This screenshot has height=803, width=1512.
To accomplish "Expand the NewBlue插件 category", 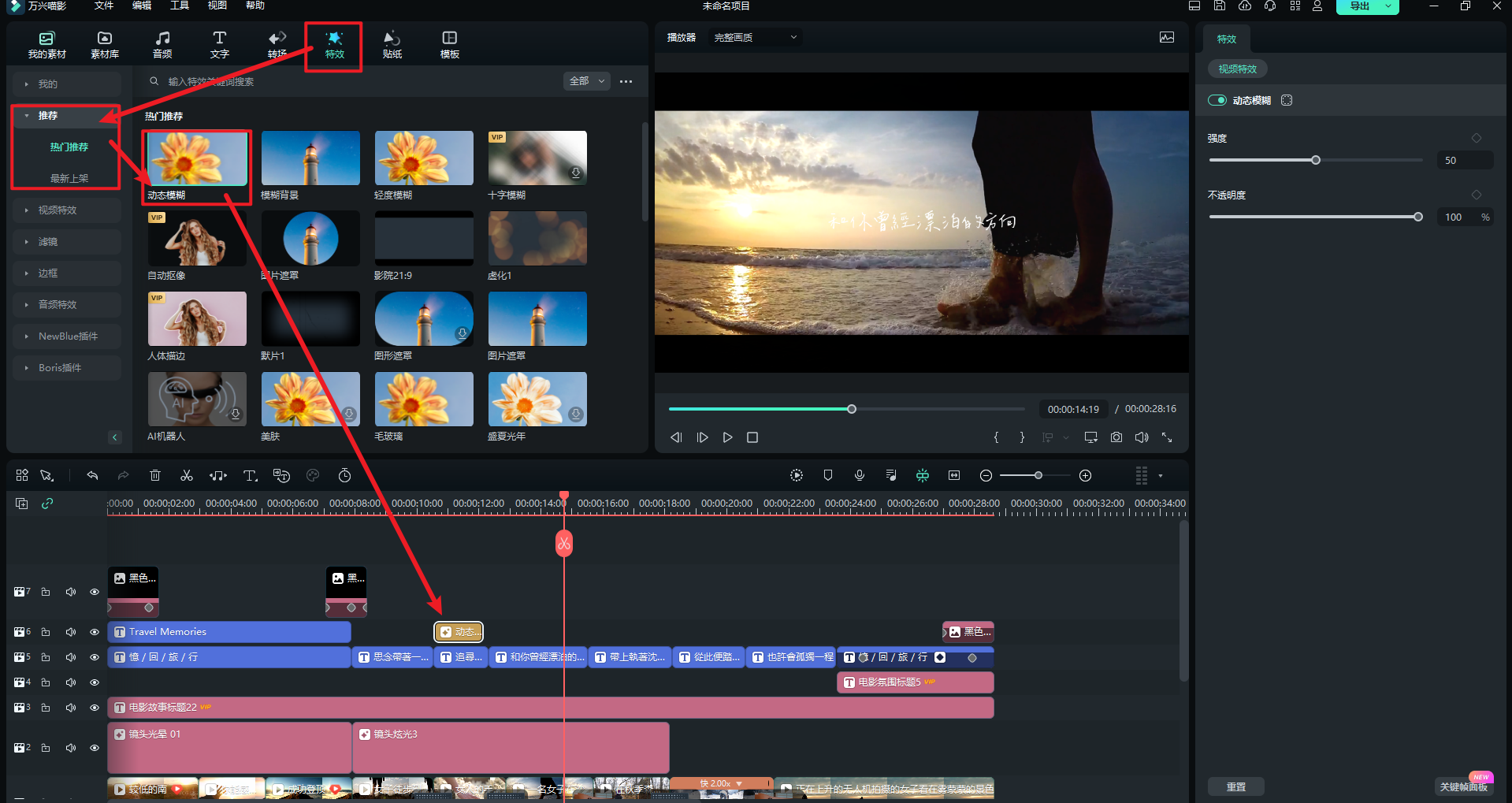I will (67, 336).
